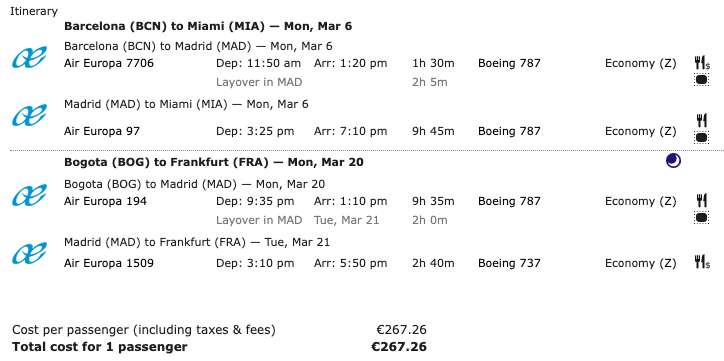Image resolution: width=724 pixels, height=361 pixels.
Task: Click Economy (Z) fare class for flight 97
Action: click(640, 132)
